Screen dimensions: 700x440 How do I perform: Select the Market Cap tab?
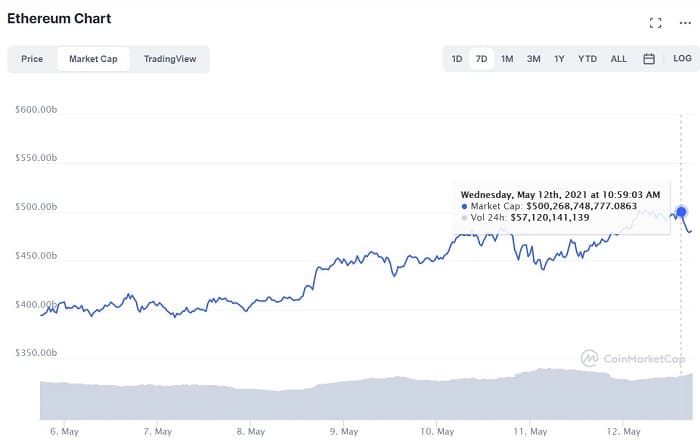point(93,59)
